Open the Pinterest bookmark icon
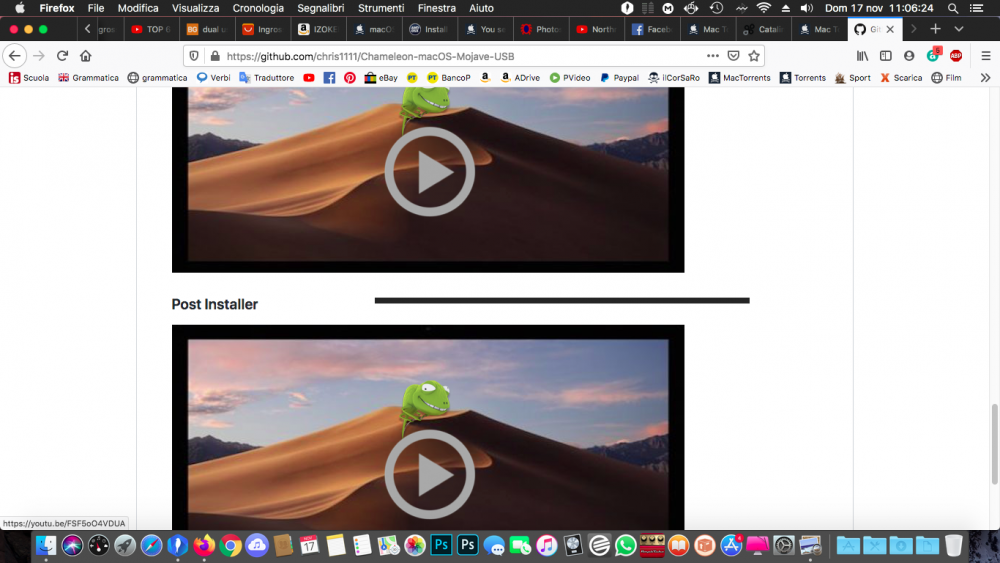The width and height of the screenshot is (1000, 563). [x=349, y=78]
